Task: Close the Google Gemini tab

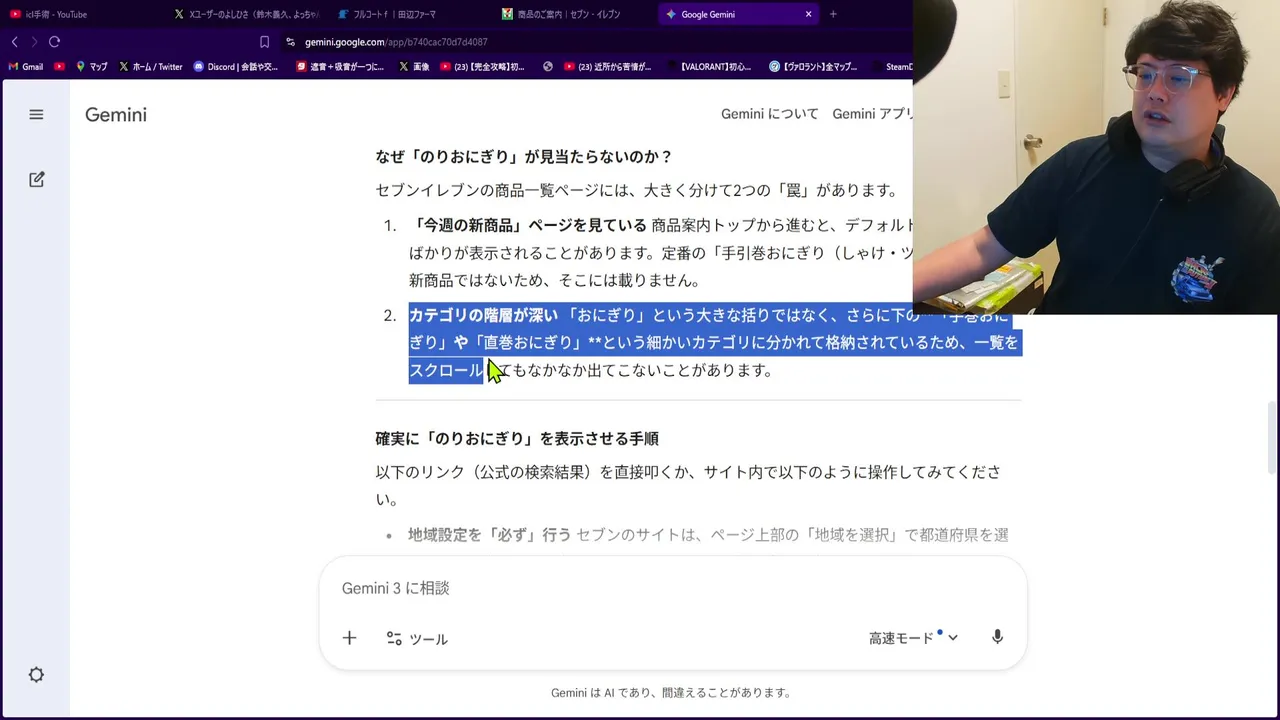Action: 808,14
